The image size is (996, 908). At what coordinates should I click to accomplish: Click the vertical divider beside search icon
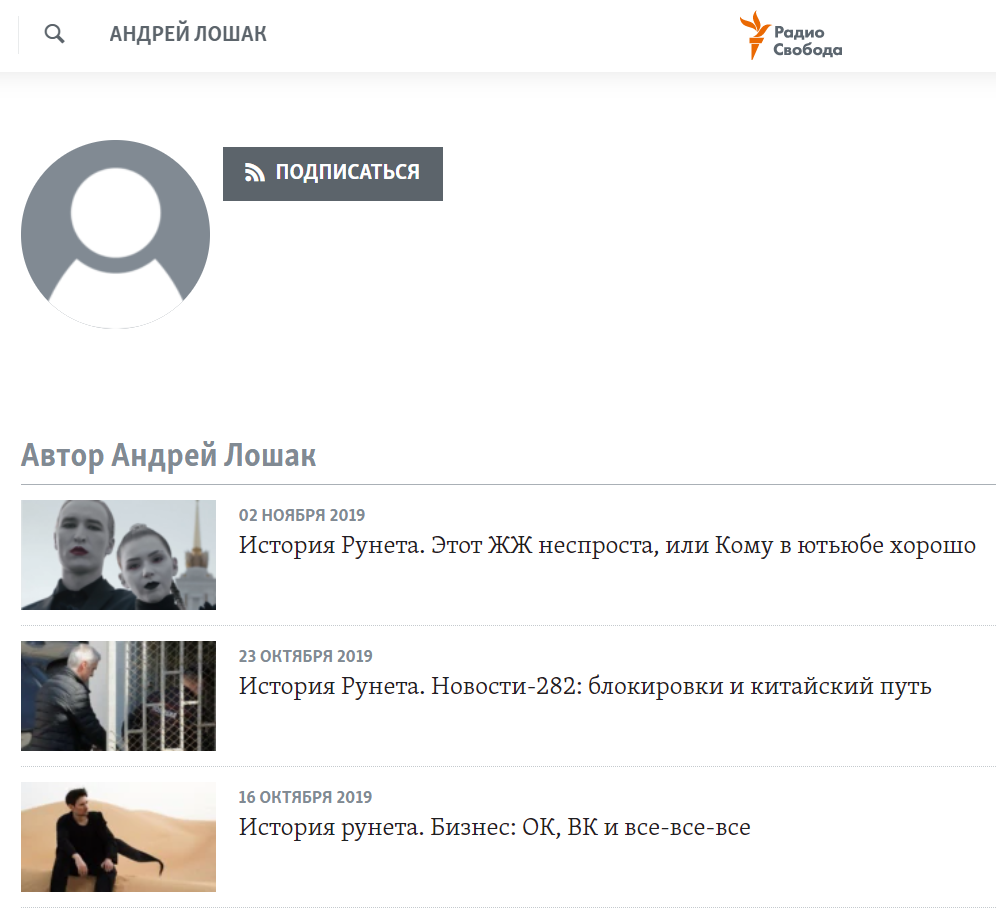[x=18, y=35]
